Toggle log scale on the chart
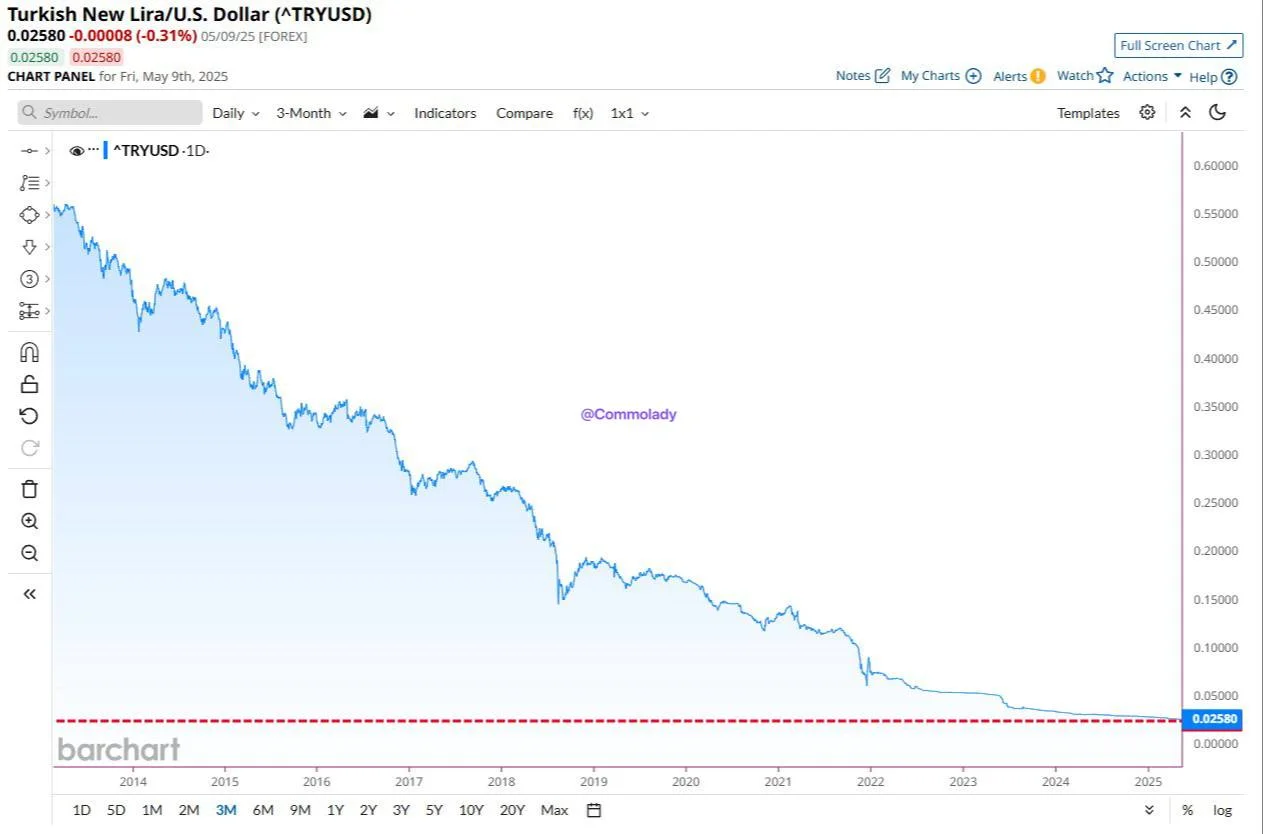Image resolution: width=1263 pixels, height=834 pixels. point(1222,810)
